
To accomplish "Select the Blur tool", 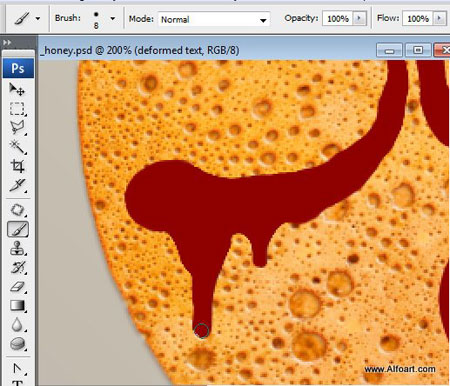I will (x=17, y=325).
